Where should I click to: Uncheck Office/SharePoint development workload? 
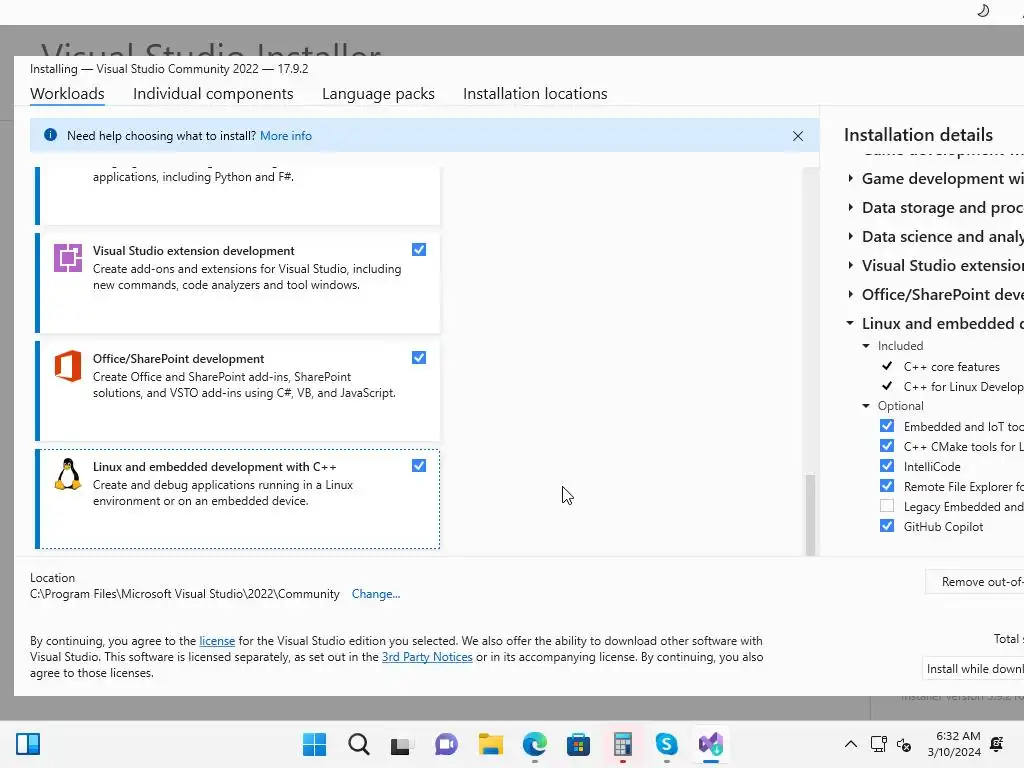[419, 357]
